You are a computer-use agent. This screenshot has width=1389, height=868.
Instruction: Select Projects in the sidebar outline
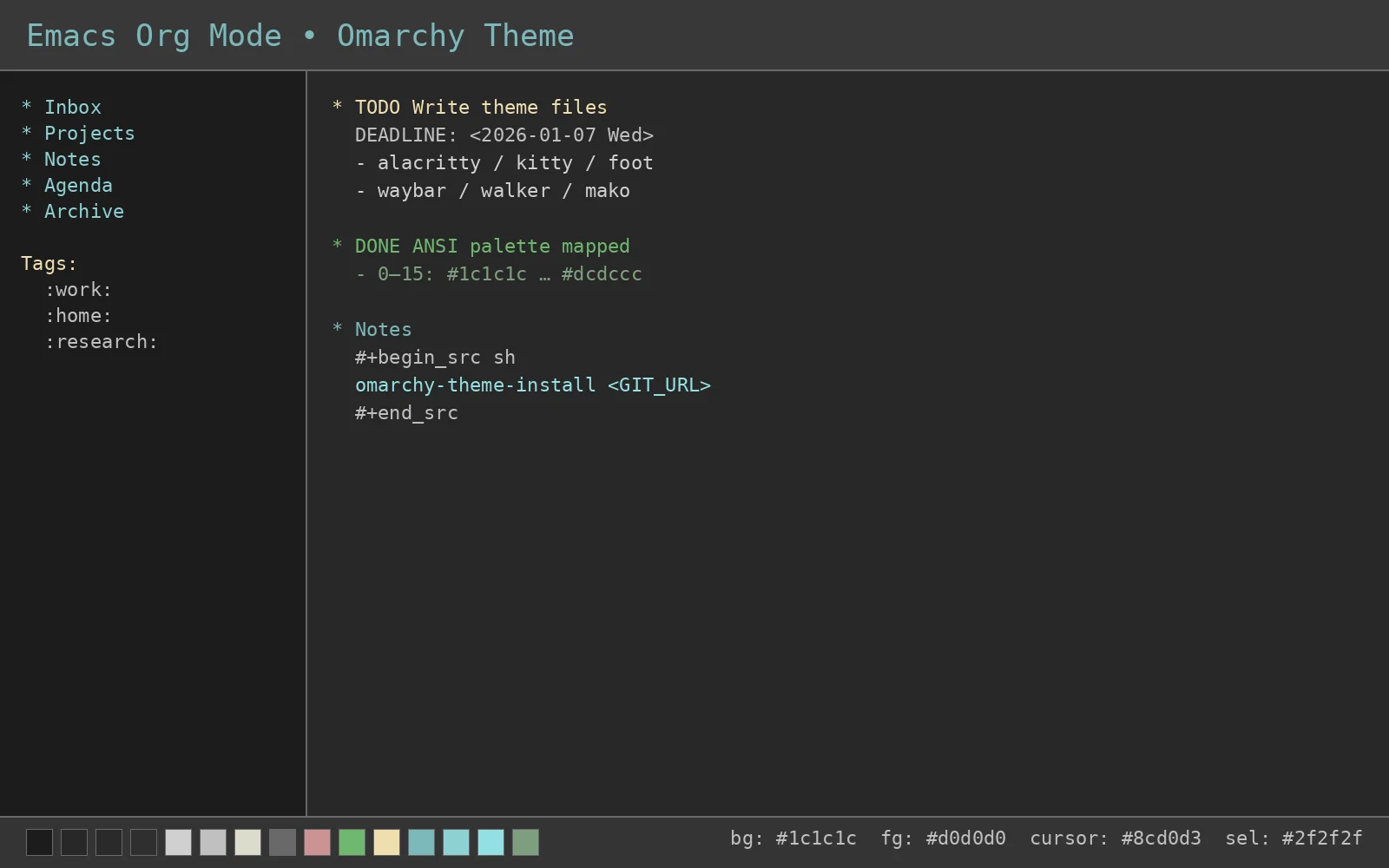click(x=78, y=133)
